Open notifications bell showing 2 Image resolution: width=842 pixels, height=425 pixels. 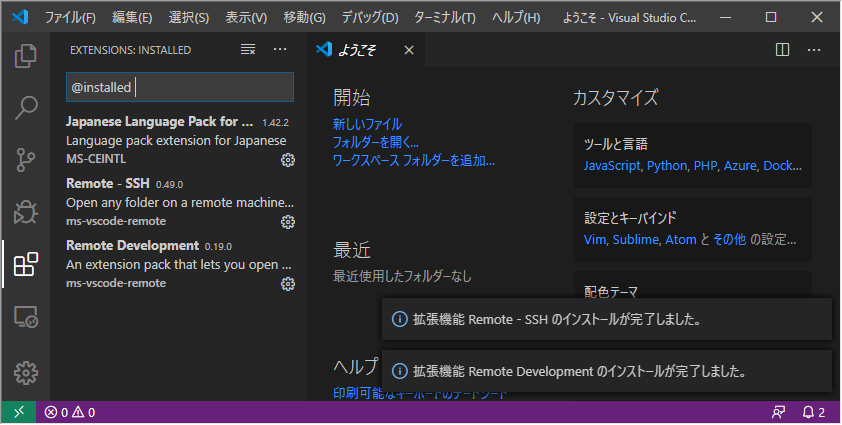[x=814, y=412]
